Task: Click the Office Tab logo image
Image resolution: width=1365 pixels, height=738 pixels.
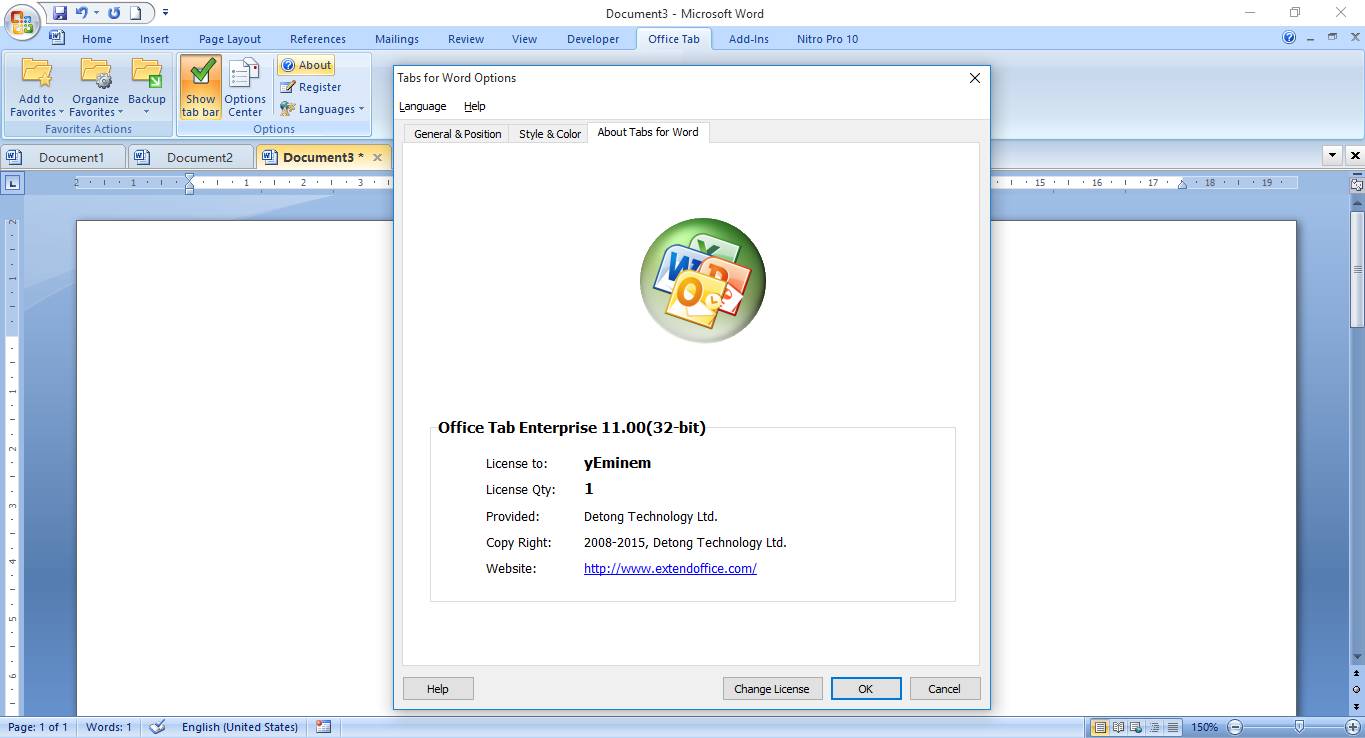Action: tap(703, 280)
